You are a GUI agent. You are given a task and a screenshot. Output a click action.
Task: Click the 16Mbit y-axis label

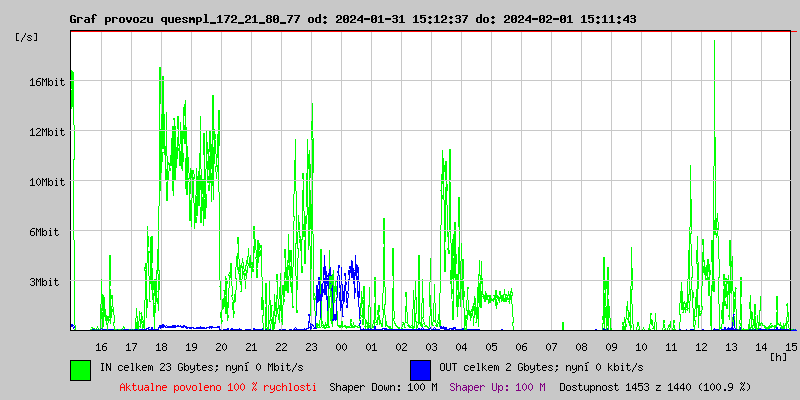coord(47,82)
